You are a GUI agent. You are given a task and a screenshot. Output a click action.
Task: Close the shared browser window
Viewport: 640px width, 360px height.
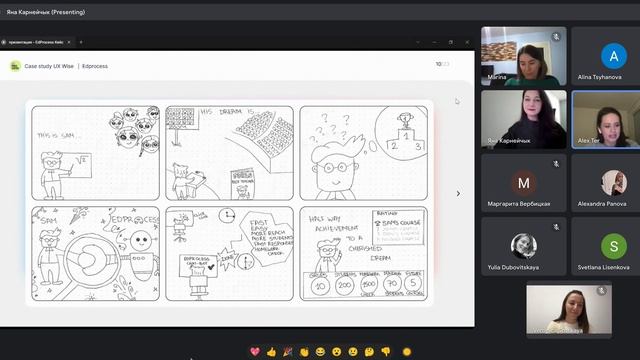click(x=467, y=42)
